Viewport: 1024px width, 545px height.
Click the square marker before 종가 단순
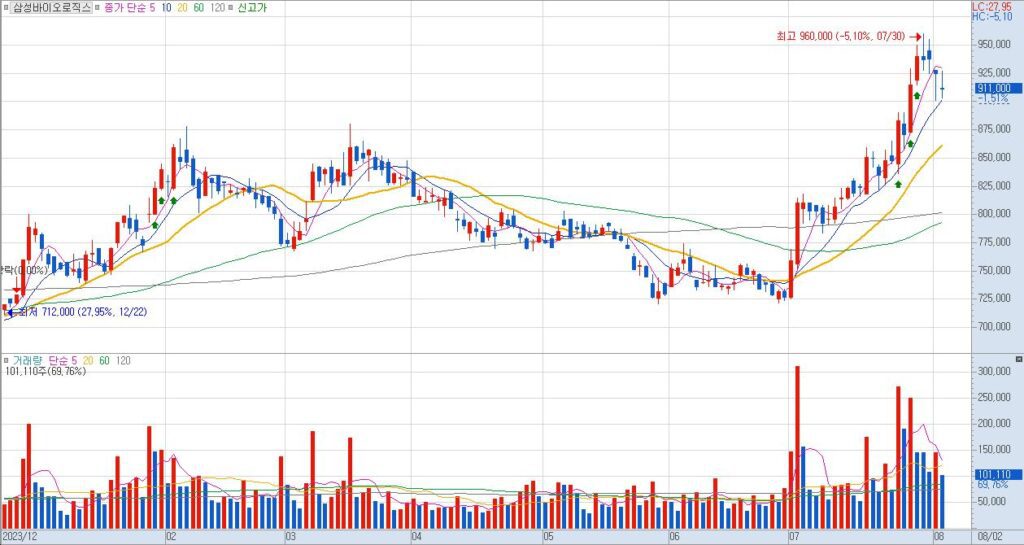click(x=98, y=8)
